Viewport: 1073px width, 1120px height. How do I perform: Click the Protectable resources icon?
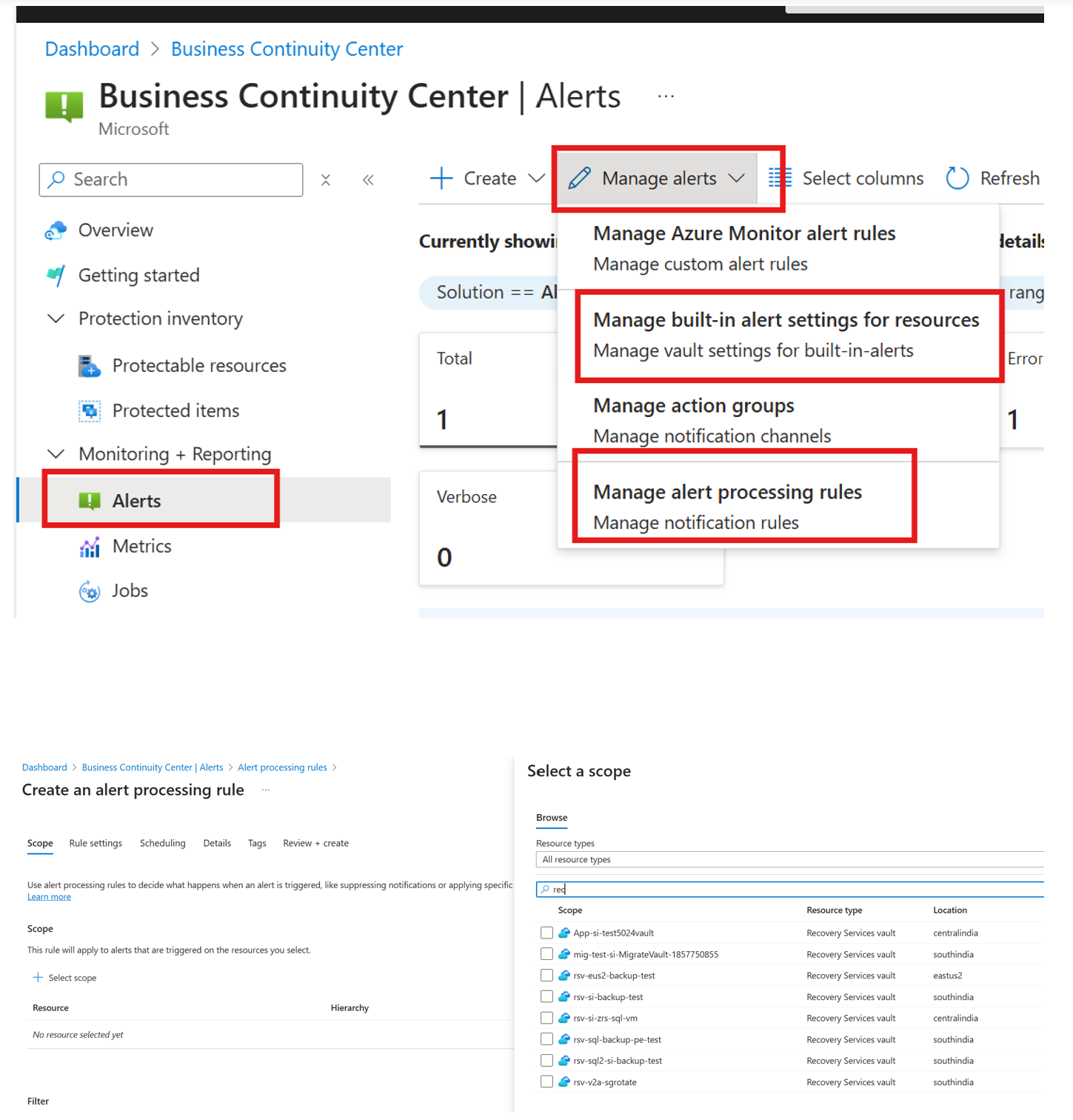90,366
